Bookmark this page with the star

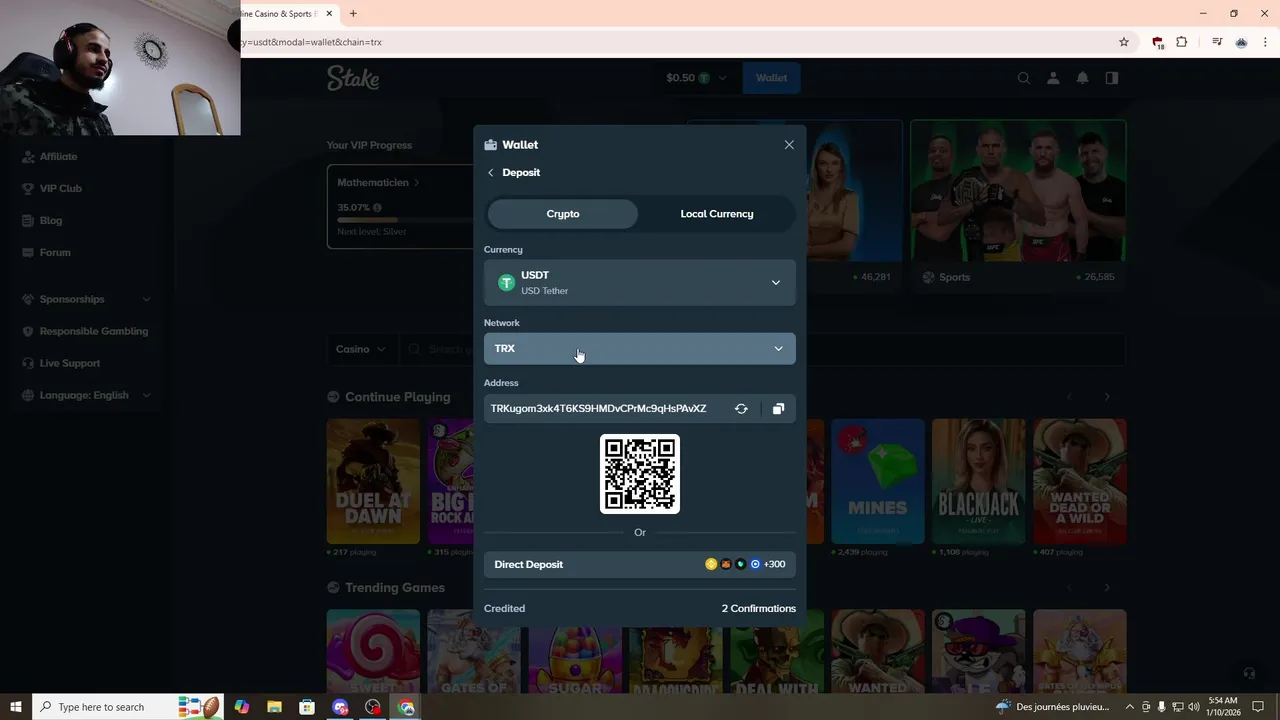pos(1123,42)
